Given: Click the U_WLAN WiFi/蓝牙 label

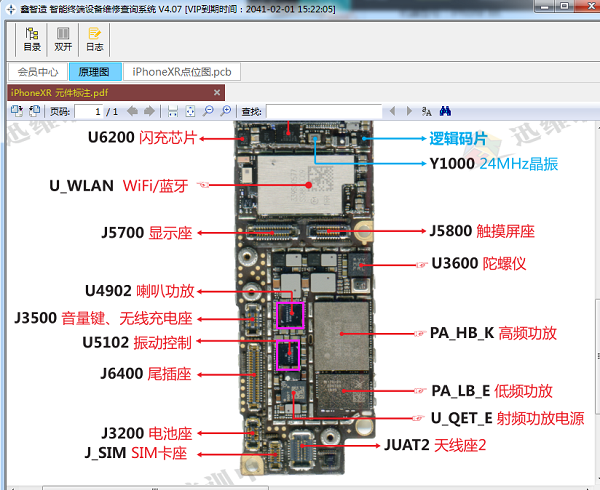Looking at the screenshot, I should point(119,186).
